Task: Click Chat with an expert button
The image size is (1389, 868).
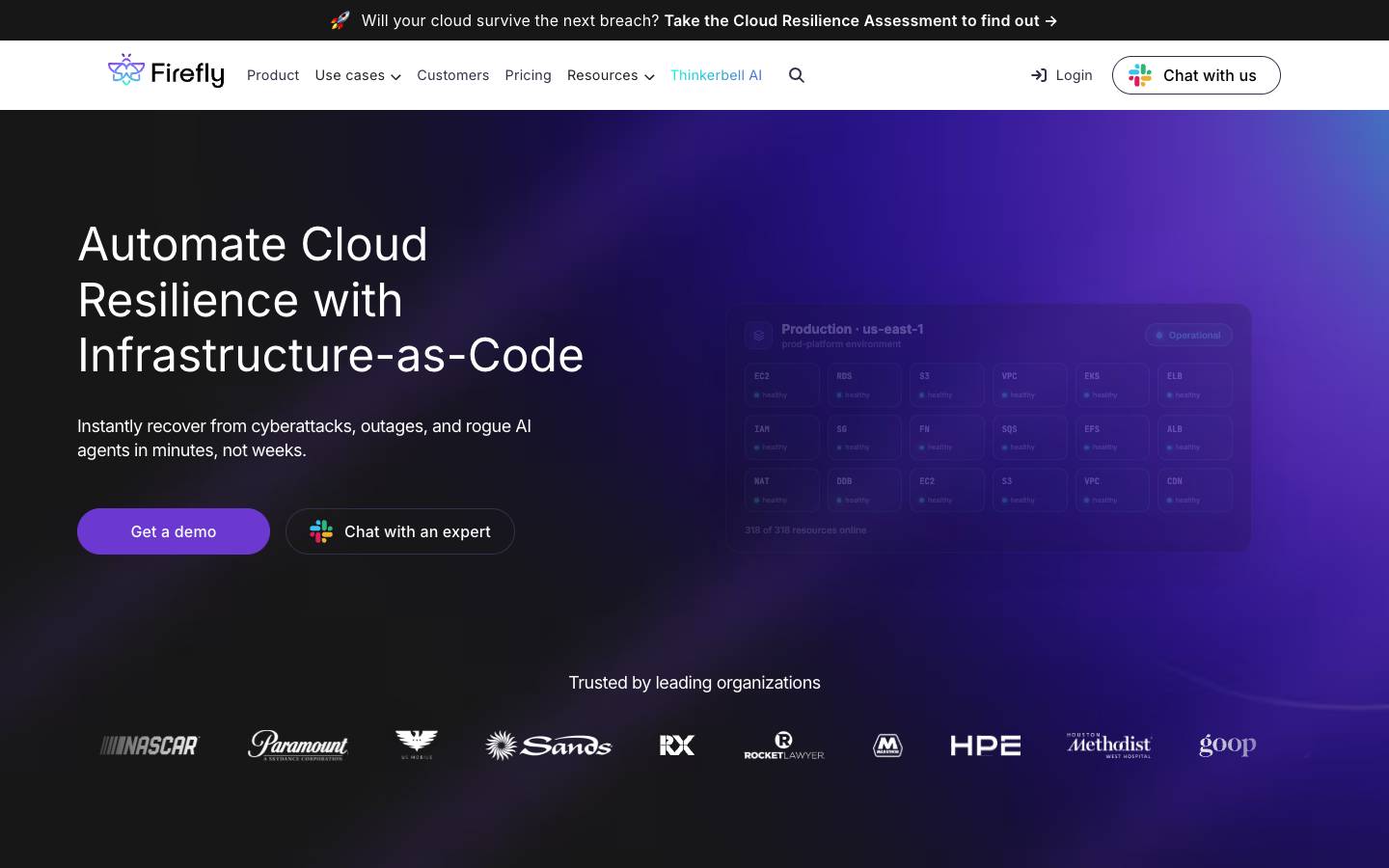Action: pyautogui.click(x=400, y=531)
